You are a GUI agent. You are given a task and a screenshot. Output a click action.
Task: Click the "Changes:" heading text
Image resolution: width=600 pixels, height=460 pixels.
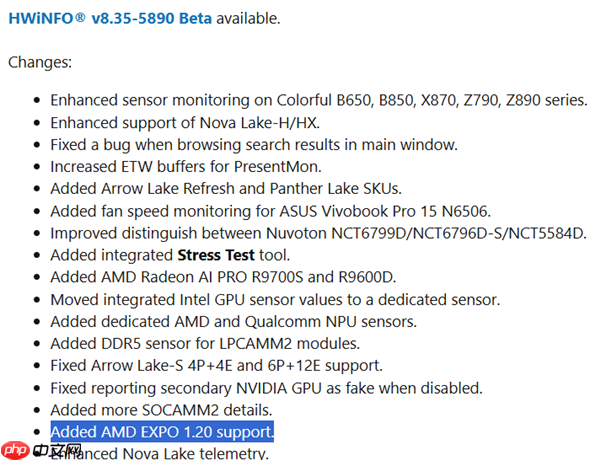click(x=40, y=62)
